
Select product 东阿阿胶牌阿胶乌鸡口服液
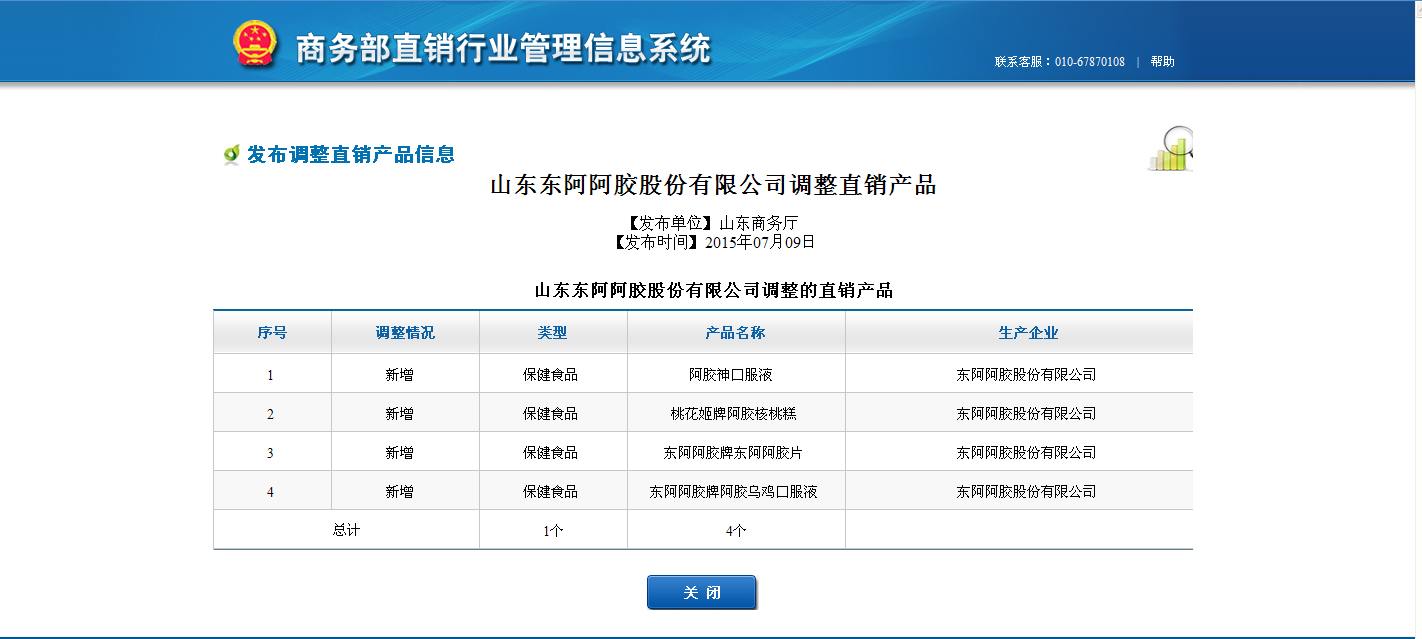click(733, 492)
